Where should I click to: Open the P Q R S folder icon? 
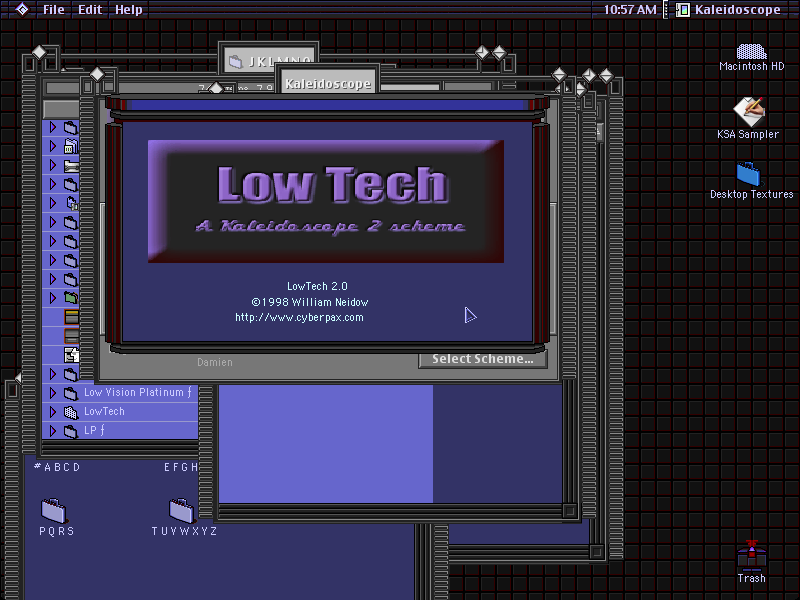(x=54, y=510)
